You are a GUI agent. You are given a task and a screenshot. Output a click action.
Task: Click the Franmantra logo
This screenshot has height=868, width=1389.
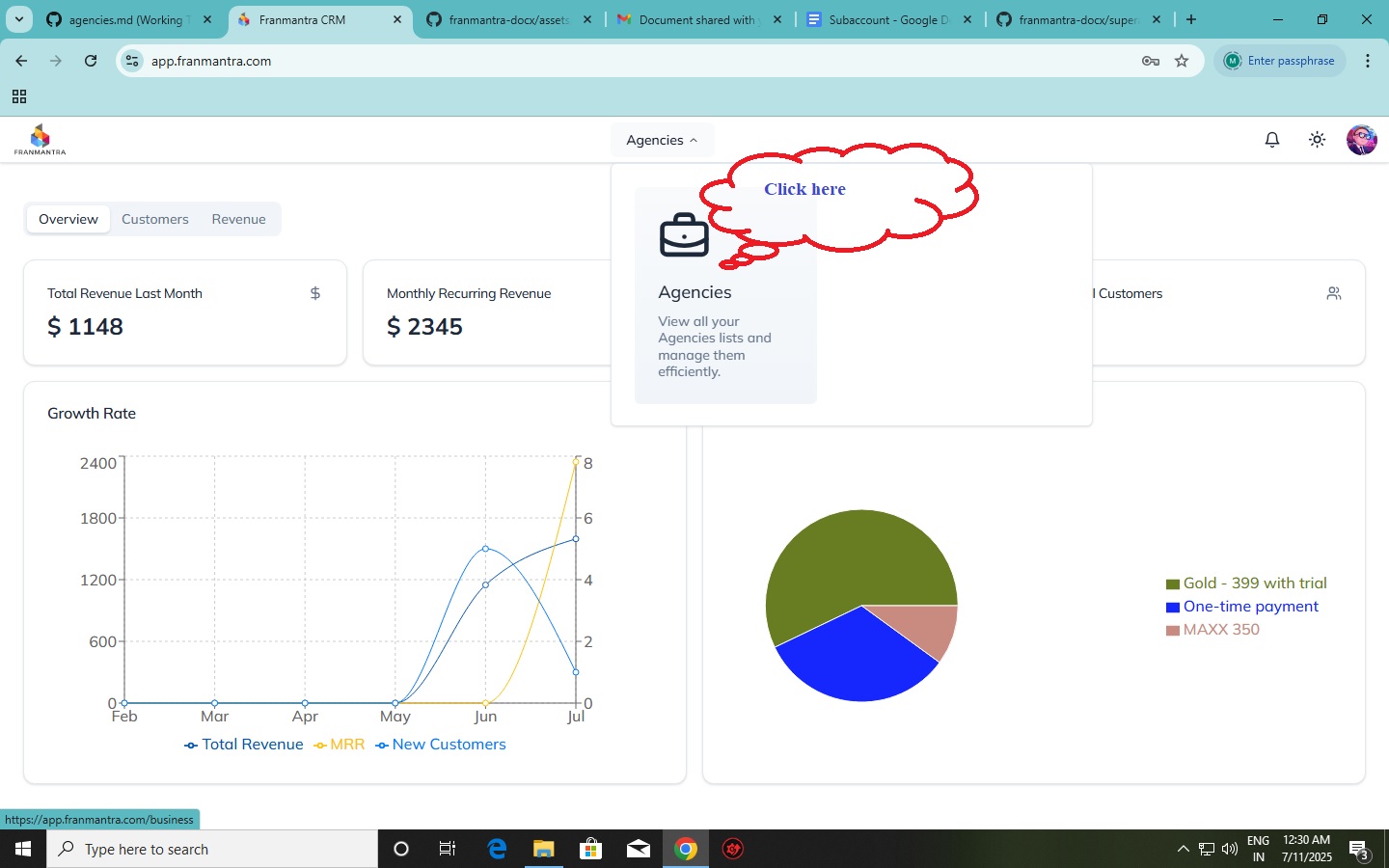pyautogui.click(x=41, y=140)
